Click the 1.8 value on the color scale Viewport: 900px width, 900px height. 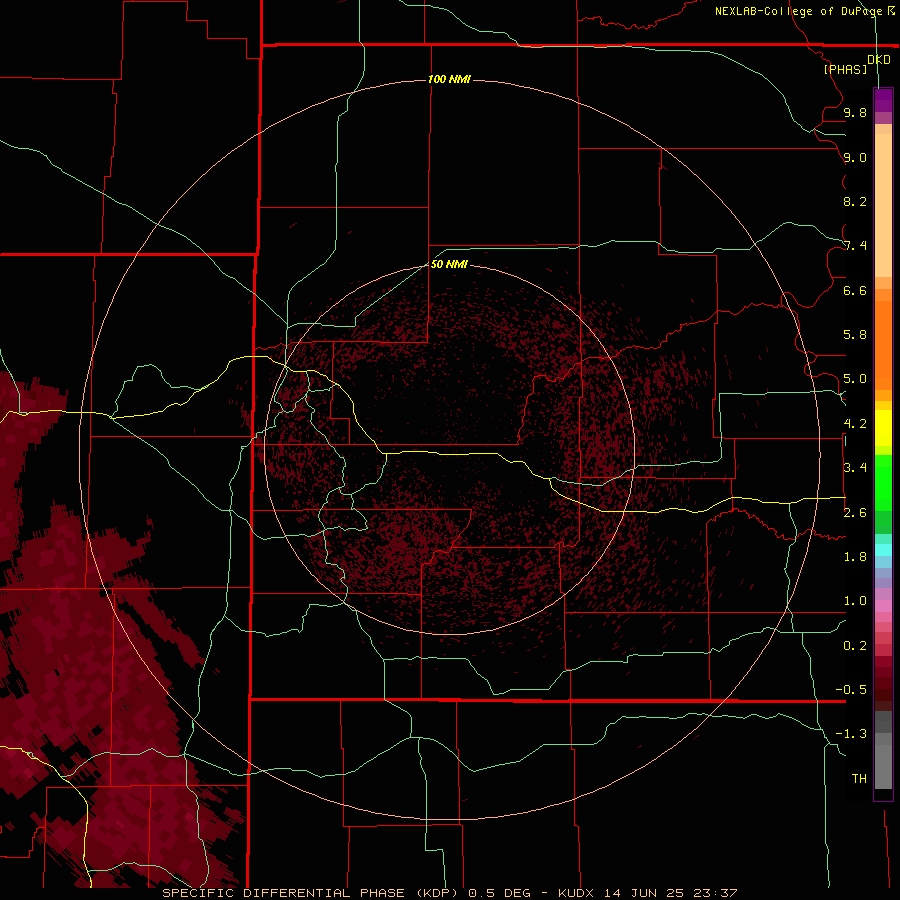point(855,557)
